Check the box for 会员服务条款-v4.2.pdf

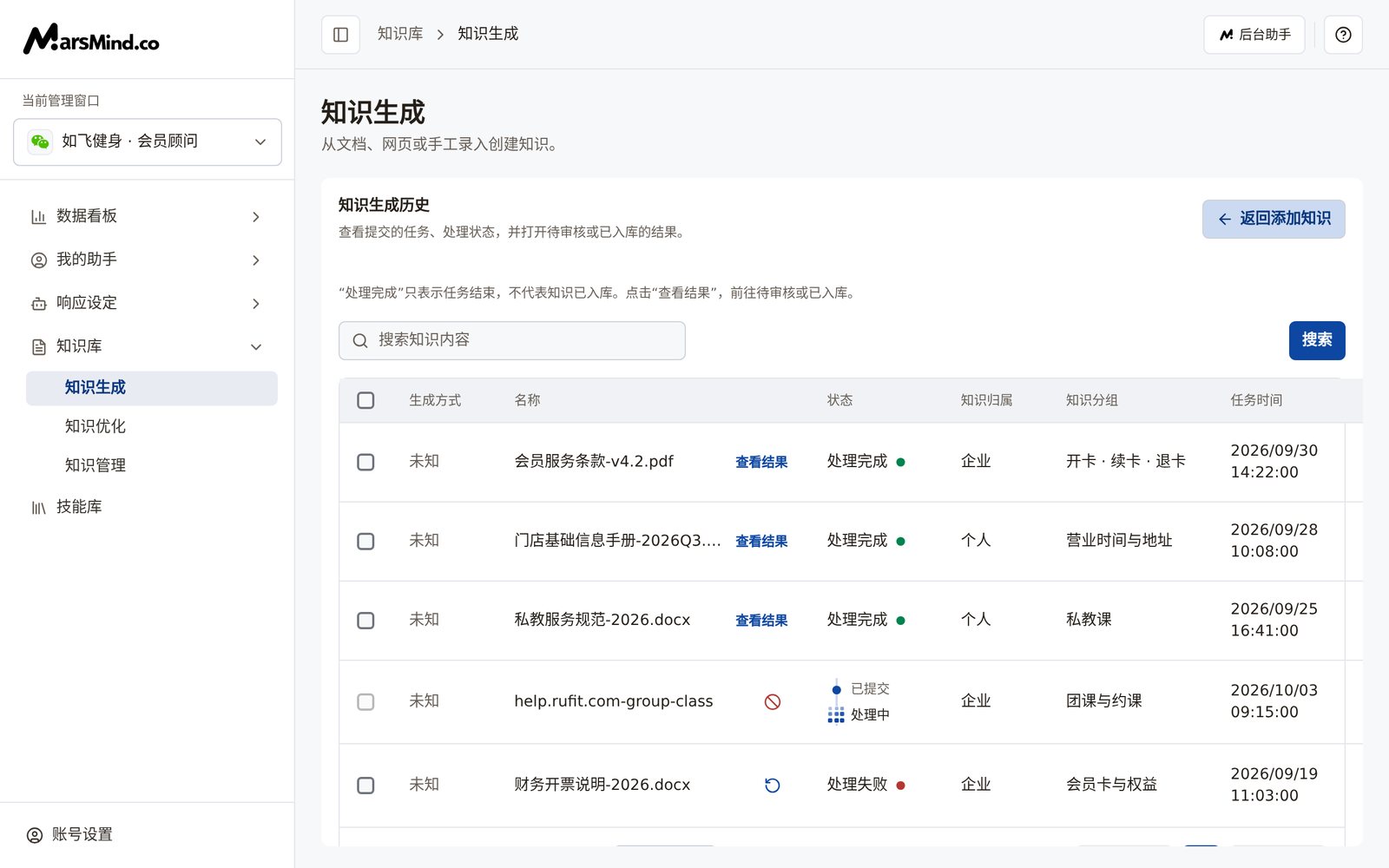pos(365,462)
